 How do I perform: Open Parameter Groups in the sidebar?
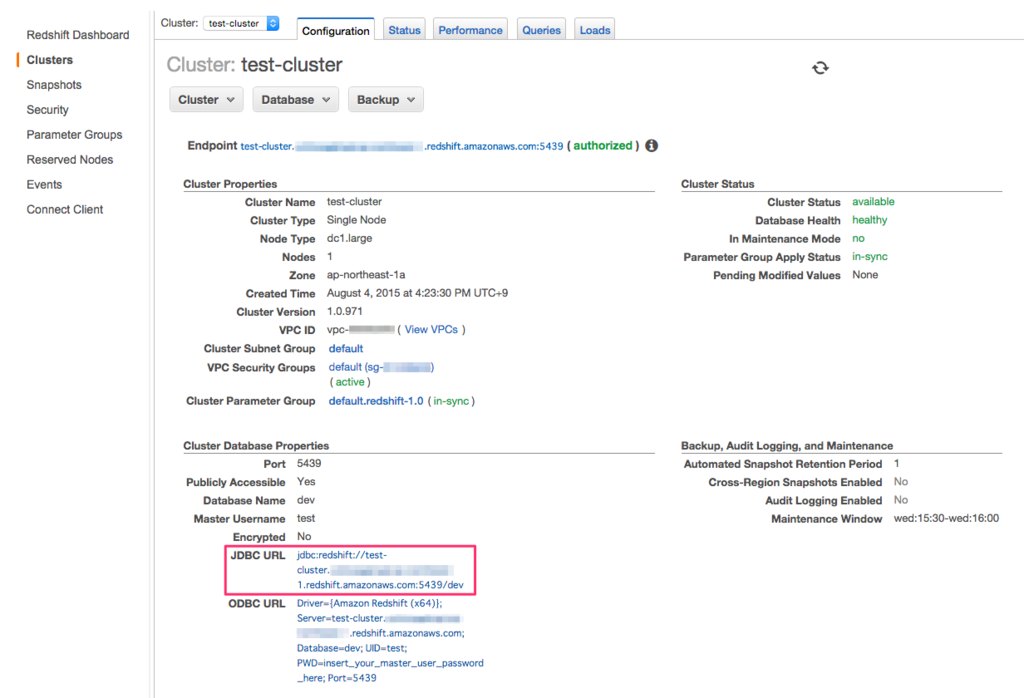click(74, 135)
